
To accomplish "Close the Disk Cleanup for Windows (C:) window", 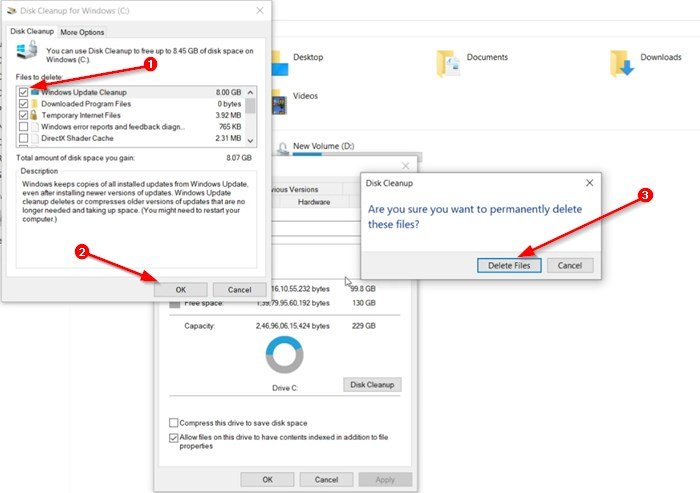I will pyautogui.click(x=260, y=11).
